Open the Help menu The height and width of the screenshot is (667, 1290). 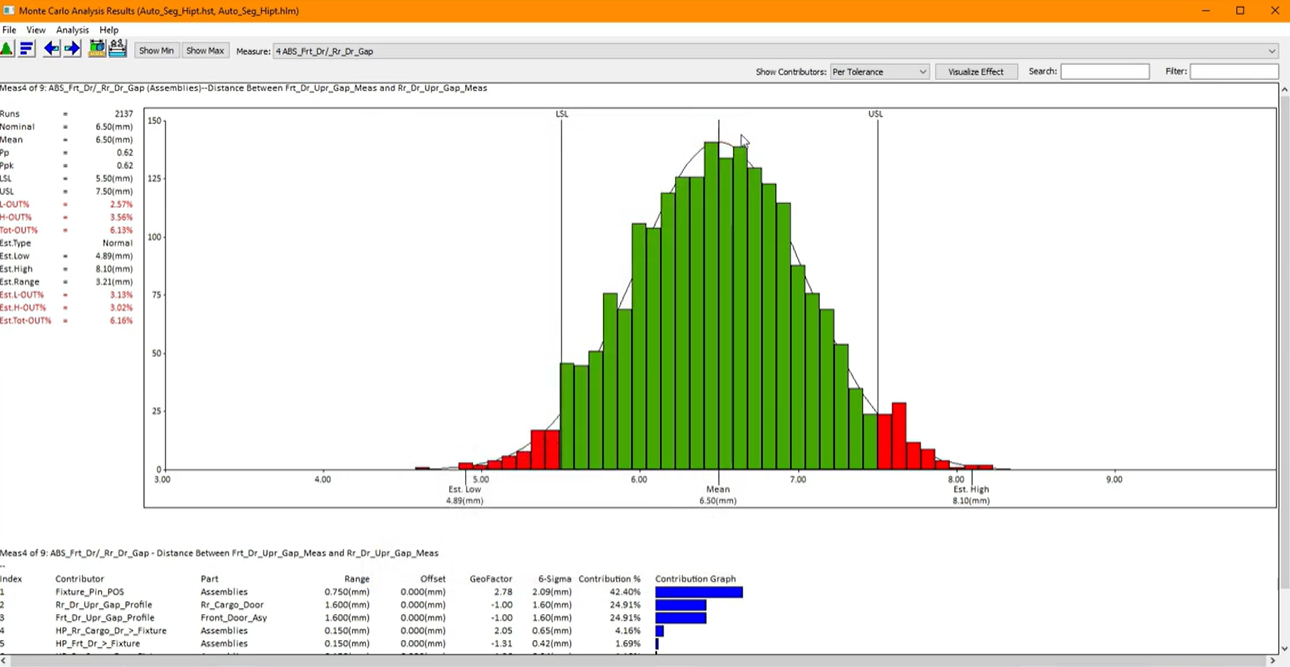pos(108,29)
